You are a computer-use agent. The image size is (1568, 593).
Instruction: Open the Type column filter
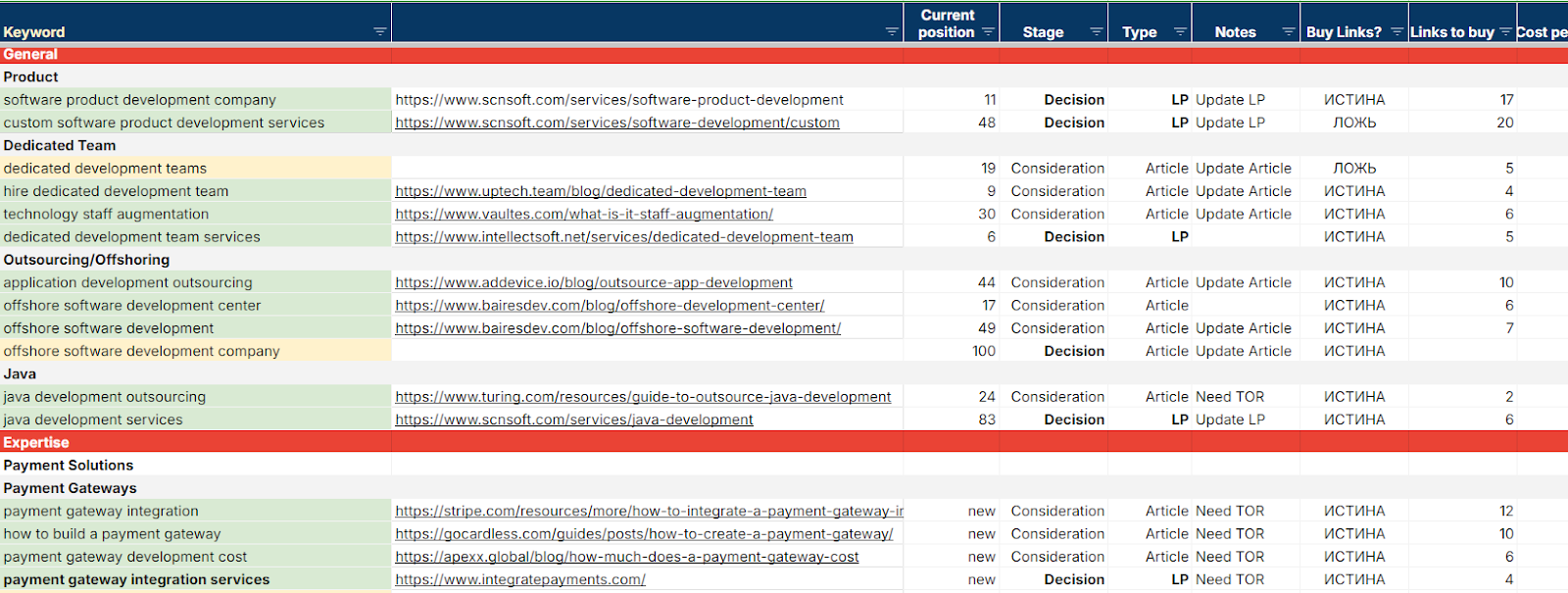click(1180, 32)
